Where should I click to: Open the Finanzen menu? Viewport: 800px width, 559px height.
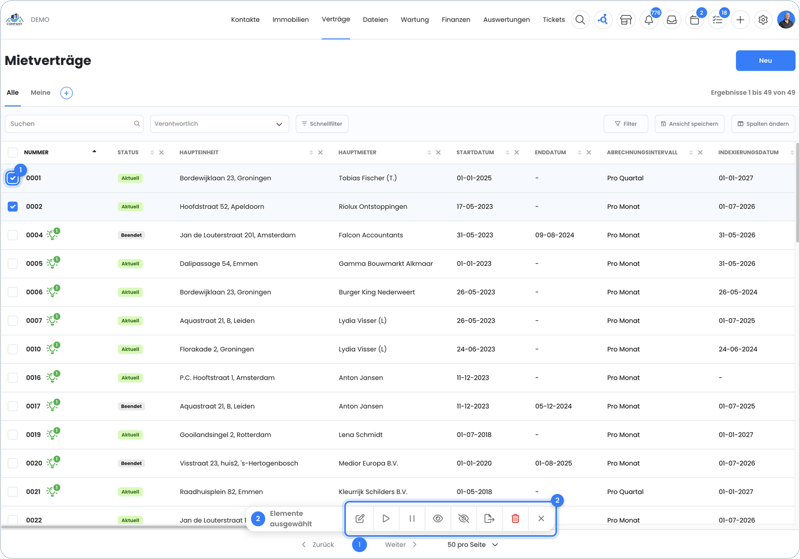456,20
